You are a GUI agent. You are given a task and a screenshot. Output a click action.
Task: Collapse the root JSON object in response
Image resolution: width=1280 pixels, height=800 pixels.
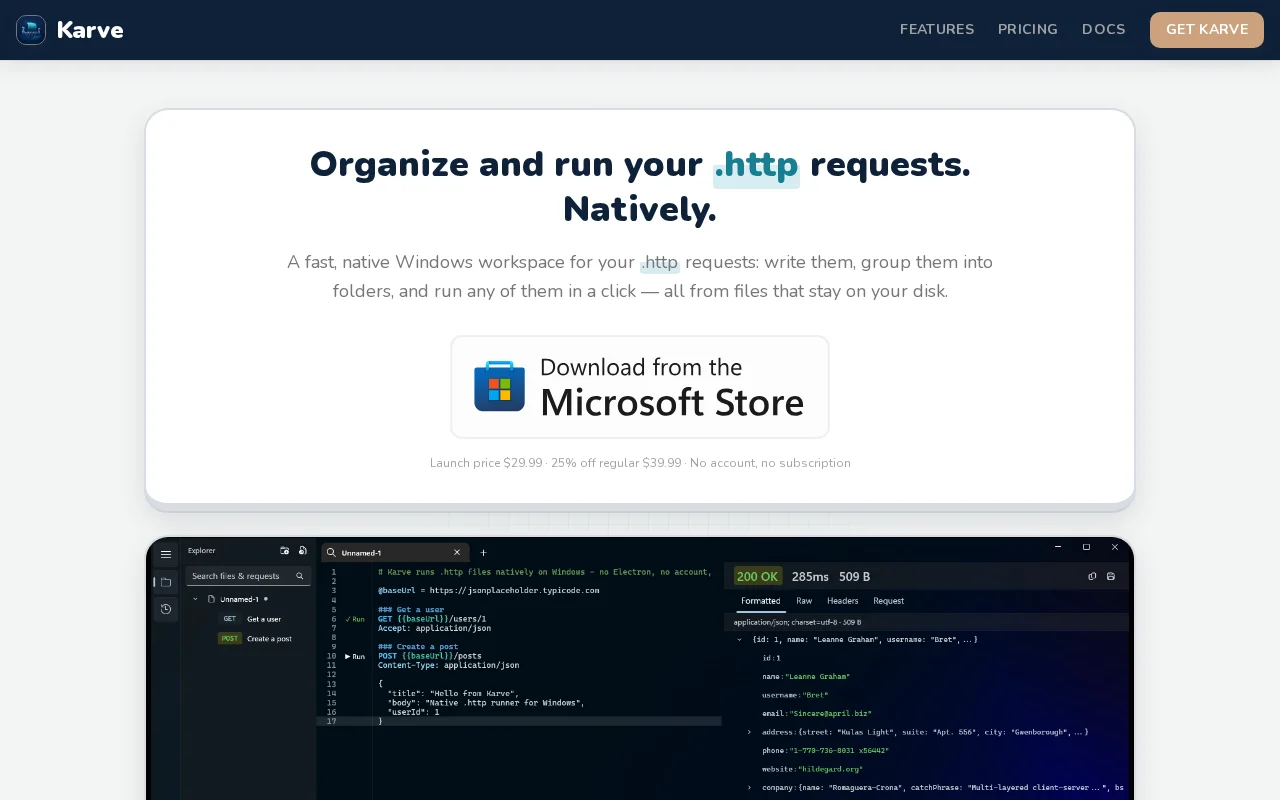point(740,639)
